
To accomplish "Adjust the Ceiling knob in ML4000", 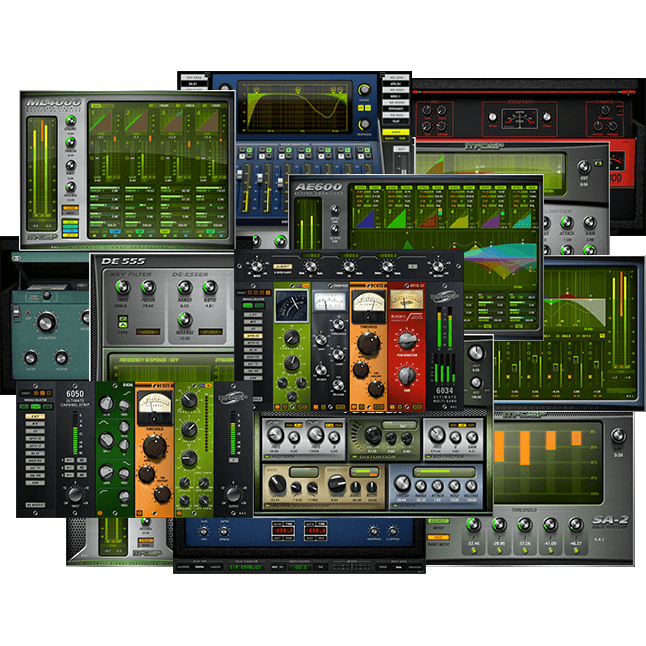I will pos(71,121).
